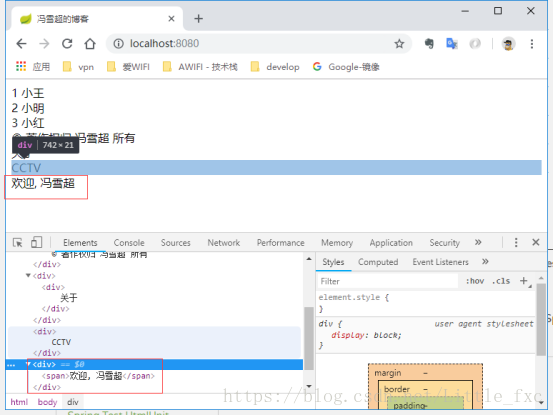The image size is (554, 416).
Task: Open the user profile avatar
Action: (508, 44)
